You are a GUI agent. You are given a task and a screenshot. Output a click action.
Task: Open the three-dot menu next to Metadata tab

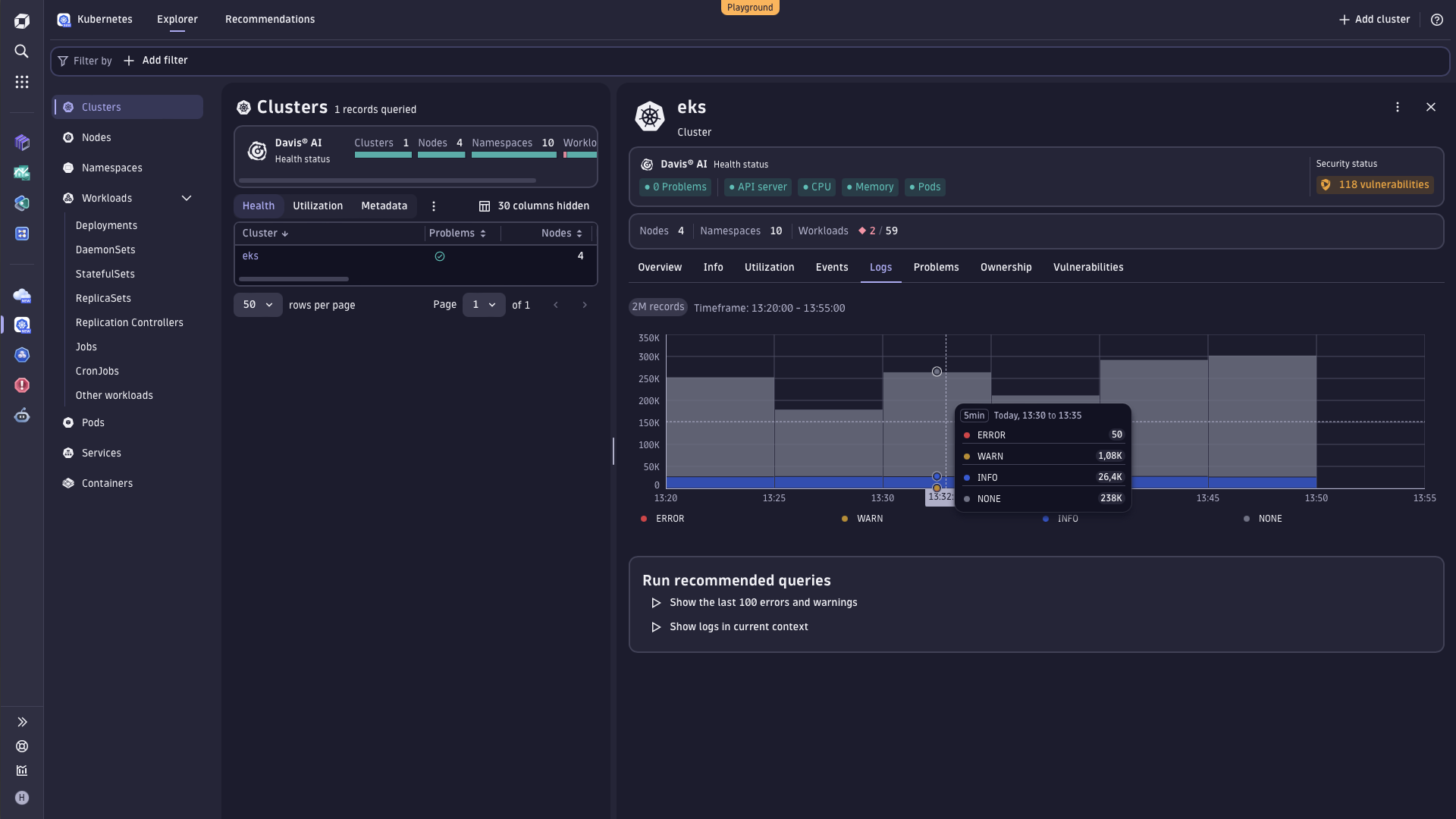click(433, 206)
